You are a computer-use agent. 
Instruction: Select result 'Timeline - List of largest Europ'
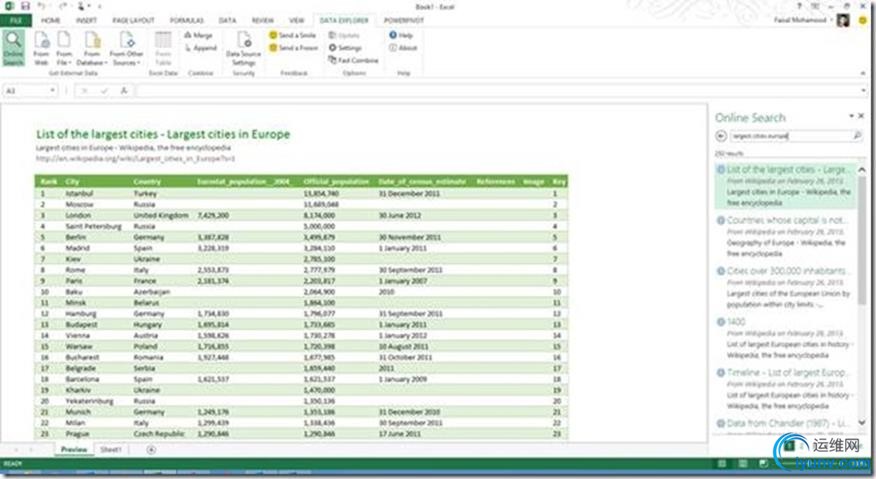pyautogui.click(x=784, y=389)
